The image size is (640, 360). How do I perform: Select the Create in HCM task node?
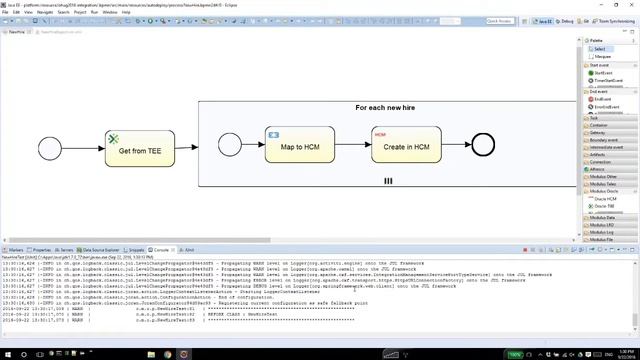(x=407, y=144)
